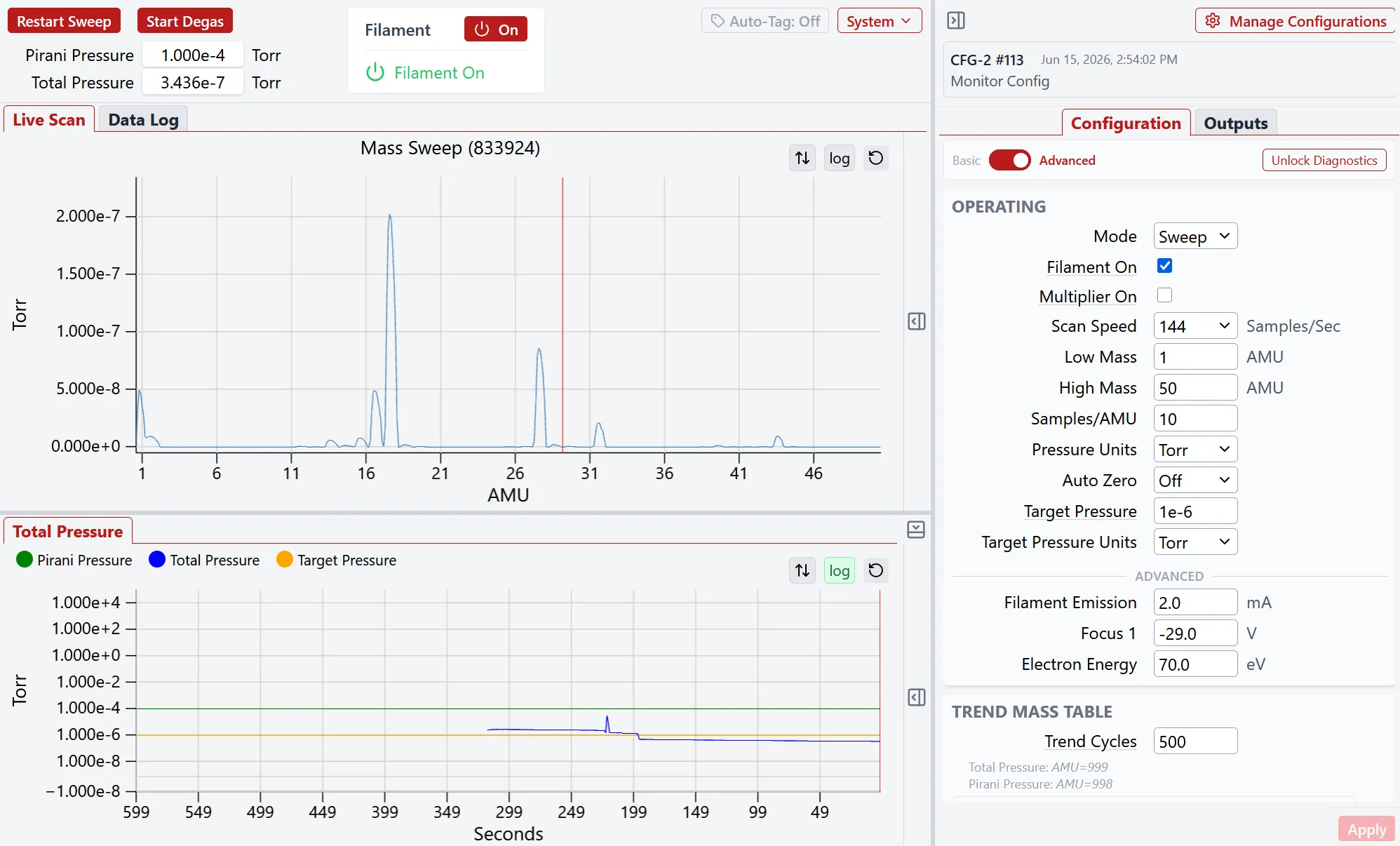Viewport: 1400px width, 846px height.
Task: Click the Manage Configurations gear icon
Action: coord(1213,21)
